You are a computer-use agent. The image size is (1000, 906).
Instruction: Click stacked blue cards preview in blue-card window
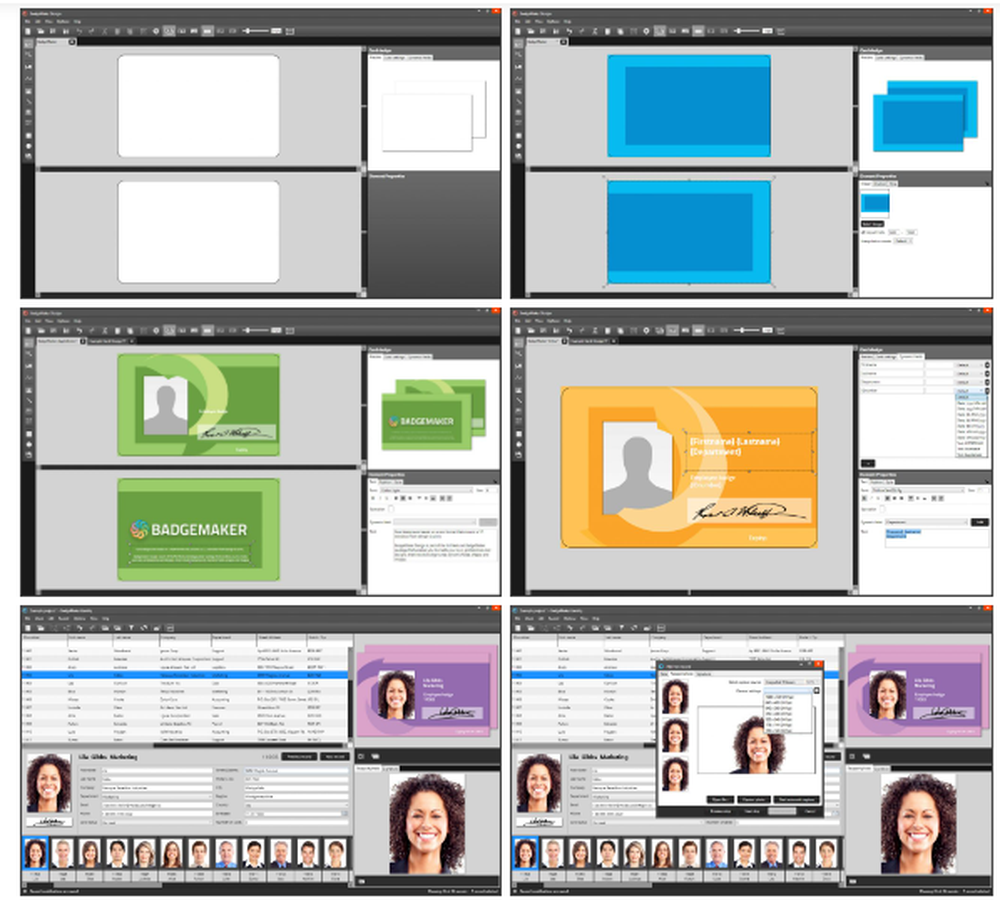click(925, 116)
